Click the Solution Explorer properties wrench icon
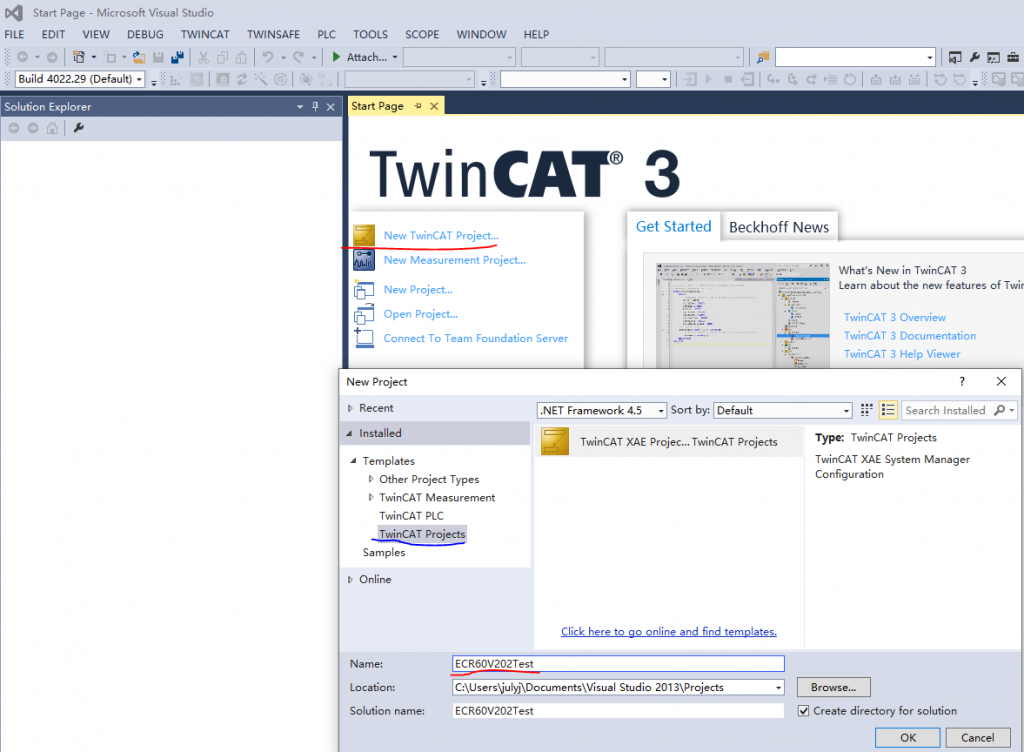 [x=78, y=128]
